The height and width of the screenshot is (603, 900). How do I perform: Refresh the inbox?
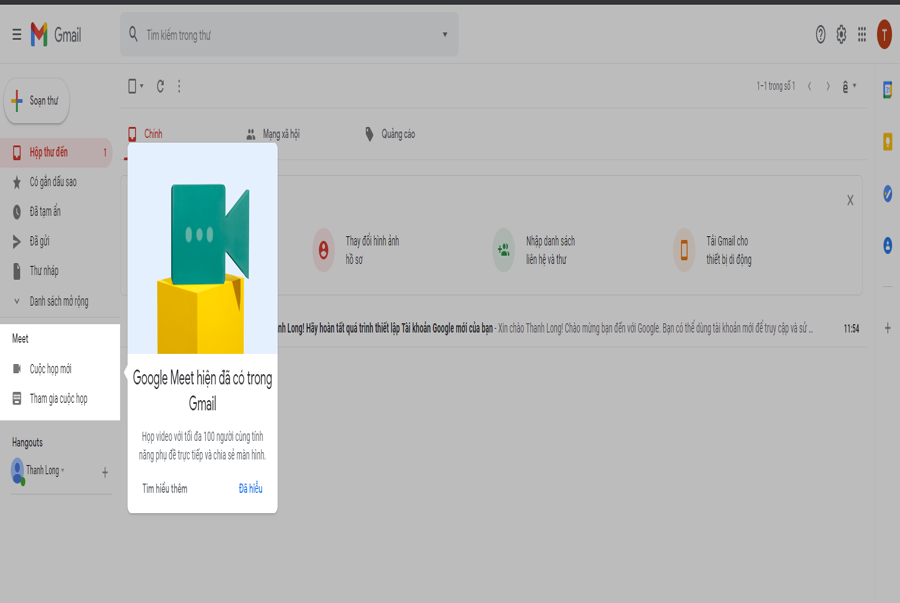point(160,87)
